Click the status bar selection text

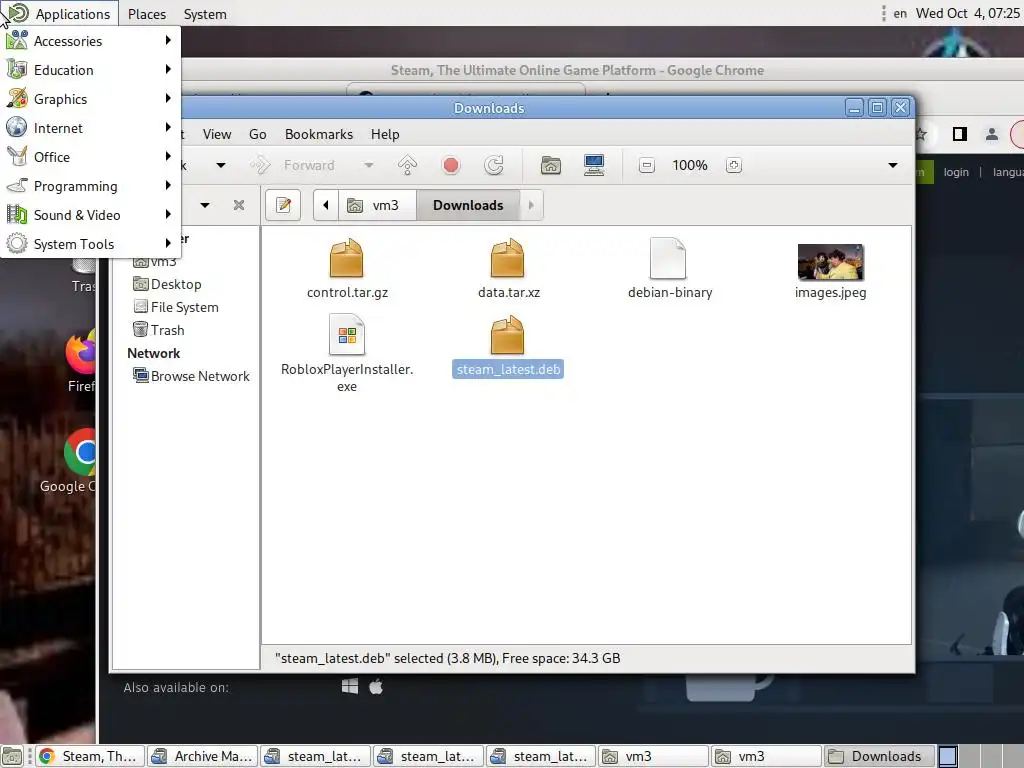pos(447,658)
